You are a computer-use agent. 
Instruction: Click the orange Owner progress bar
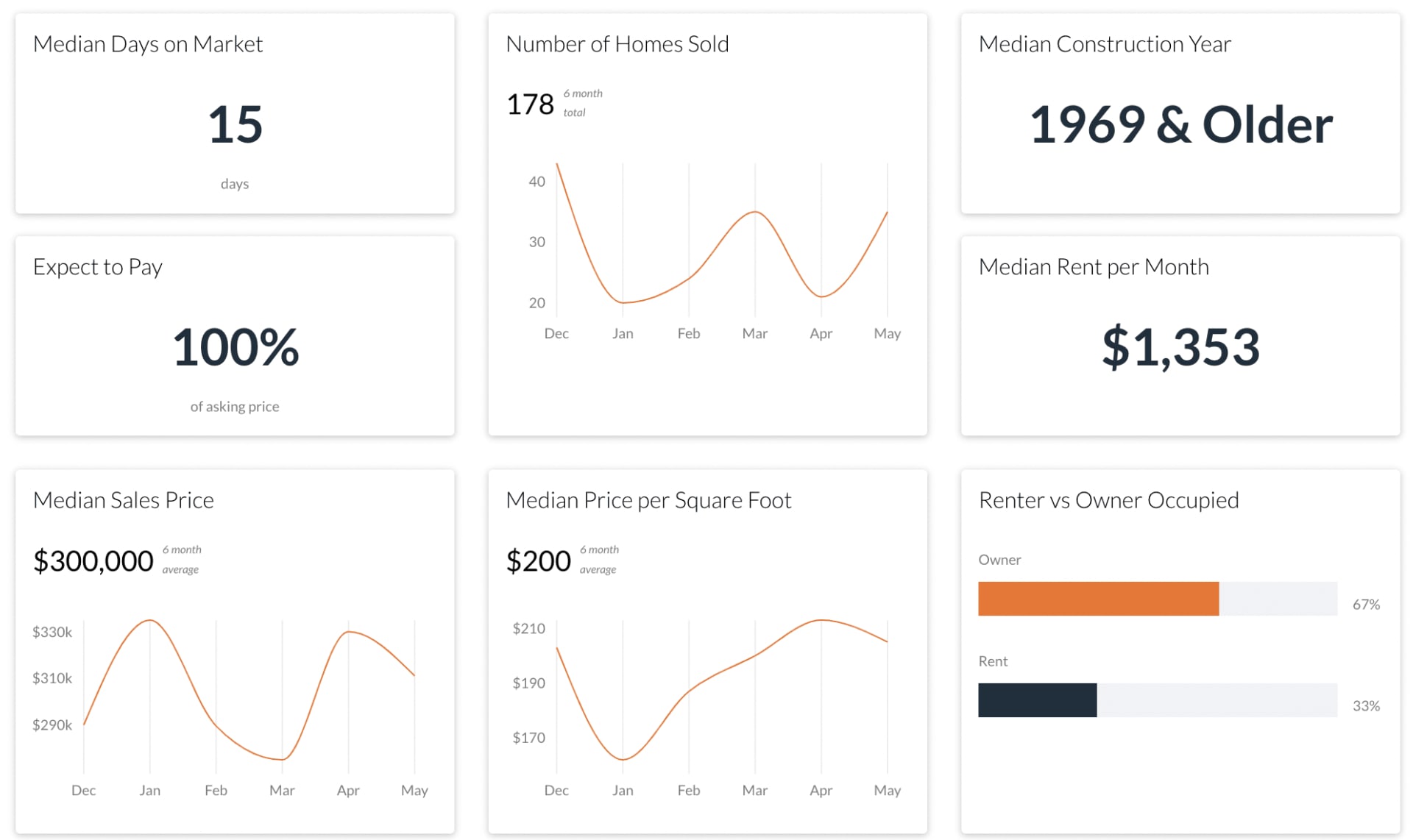(1097, 599)
